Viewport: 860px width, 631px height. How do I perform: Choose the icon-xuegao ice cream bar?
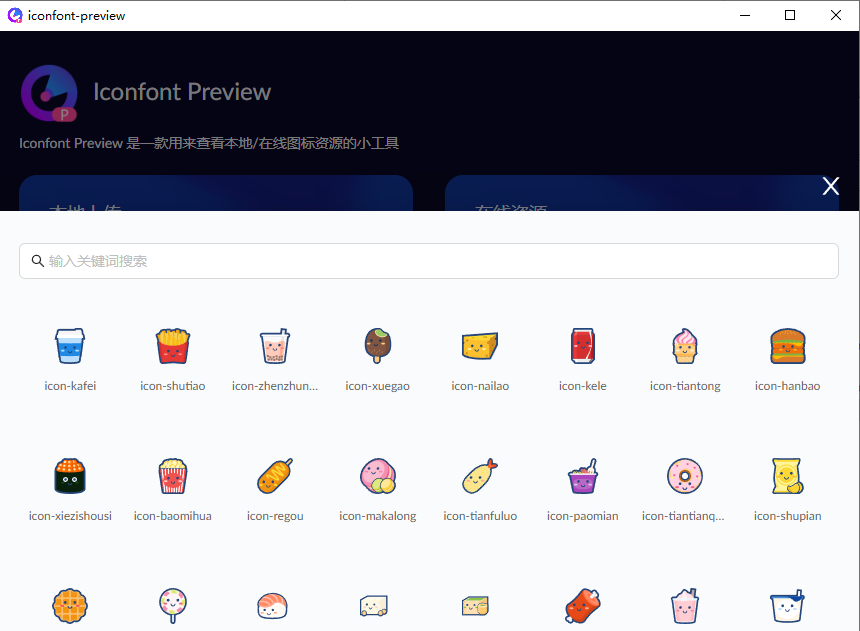(x=377, y=346)
